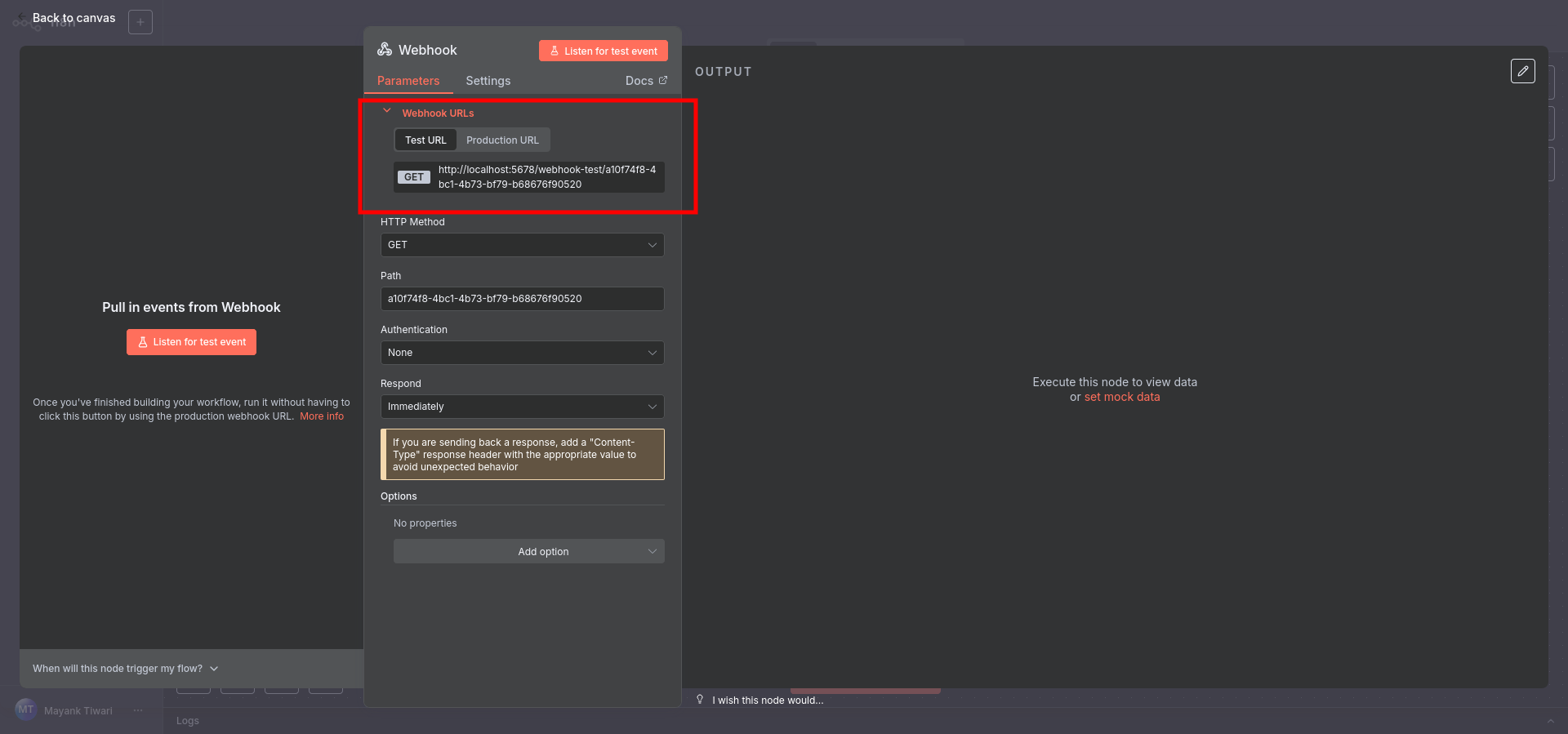Open the user options ellipsis menu
Viewport: 1568px width, 734px height.
coord(138,710)
